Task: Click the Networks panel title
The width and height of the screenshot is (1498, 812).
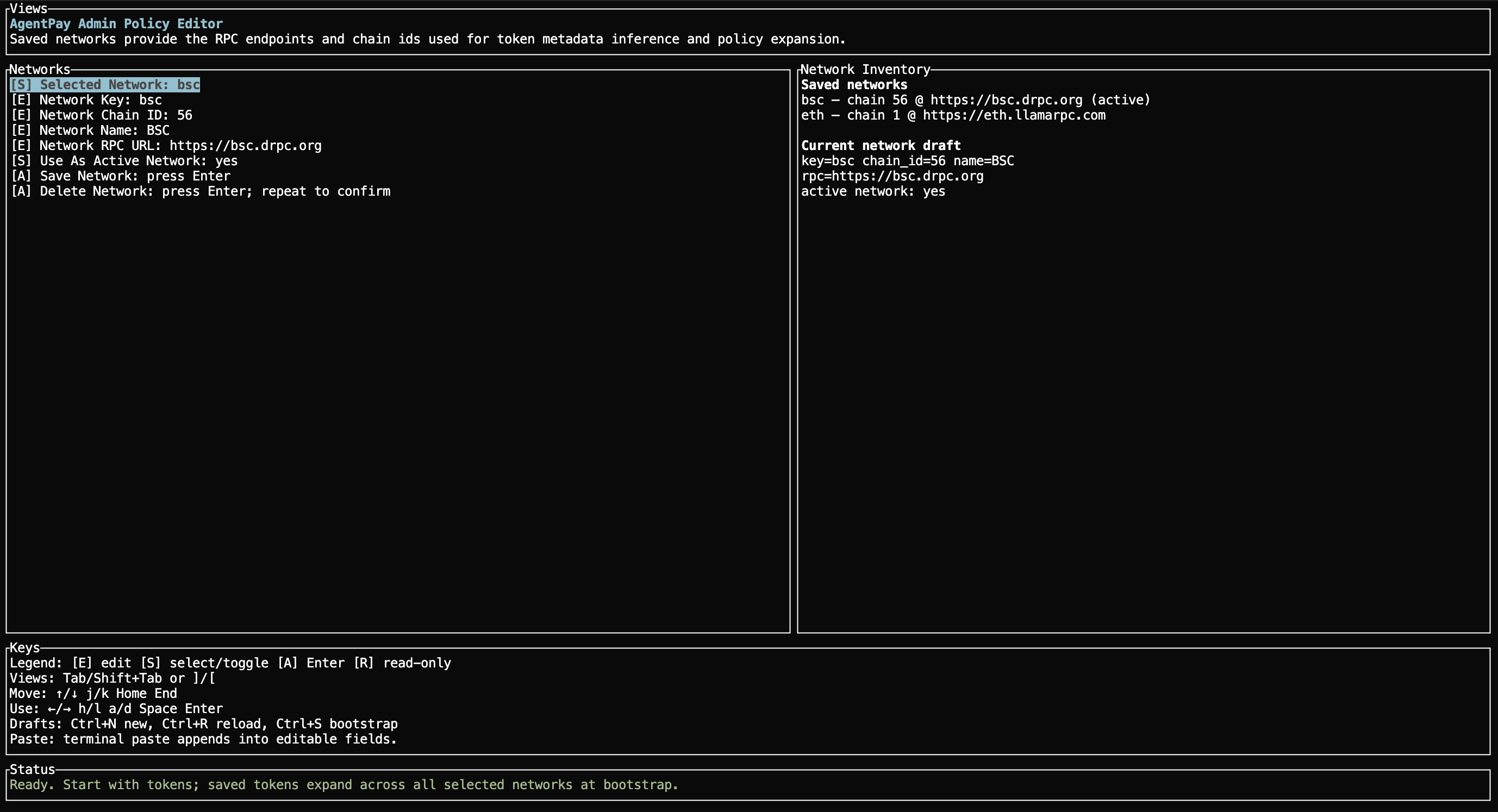Action: (39, 68)
